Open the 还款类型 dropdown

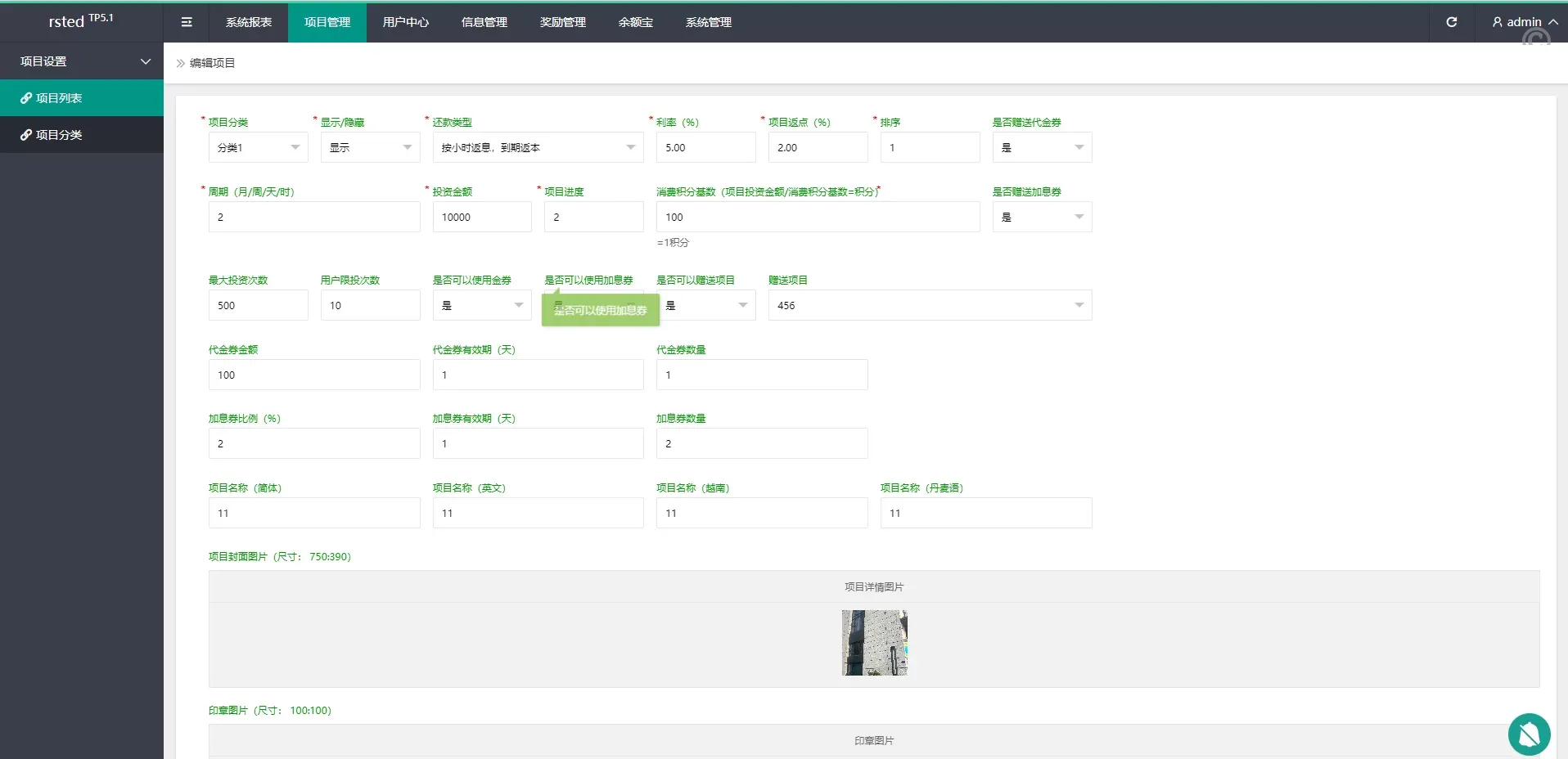(x=538, y=147)
